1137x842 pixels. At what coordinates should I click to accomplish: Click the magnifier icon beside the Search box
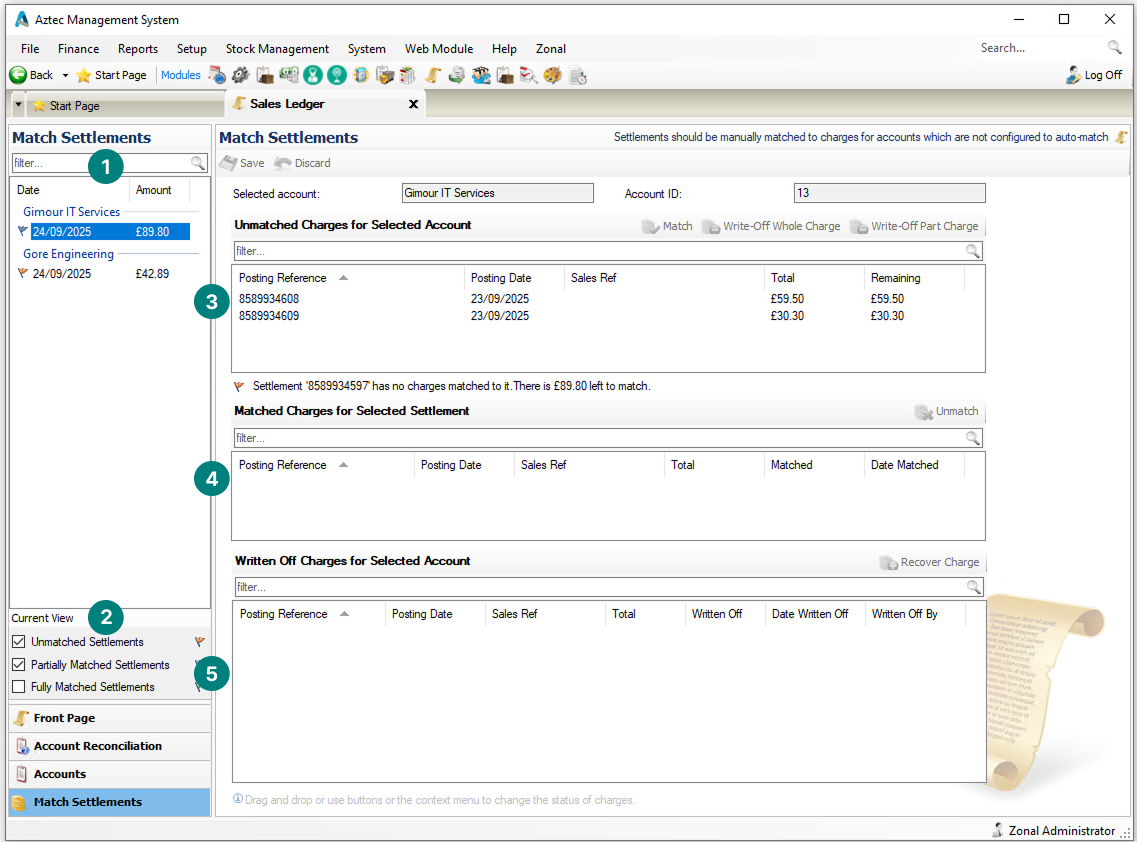click(x=1114, y=48)
